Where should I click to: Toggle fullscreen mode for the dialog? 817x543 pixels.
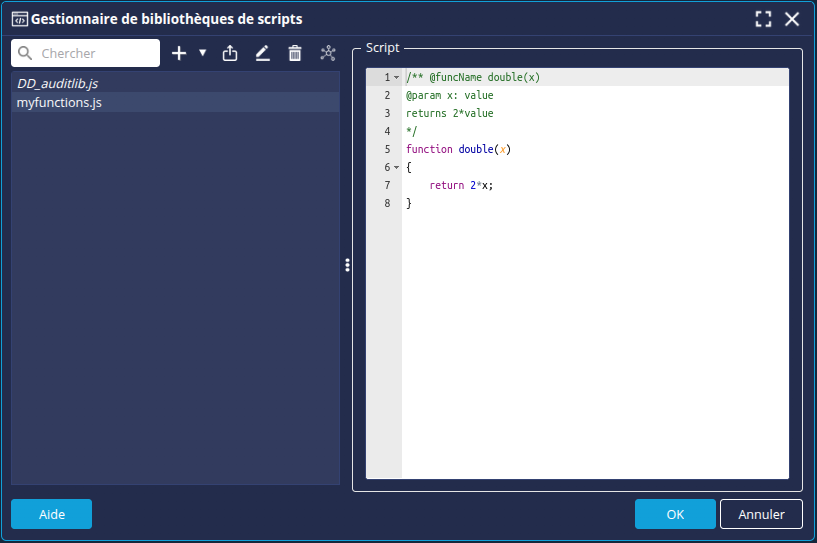[763, 19]
